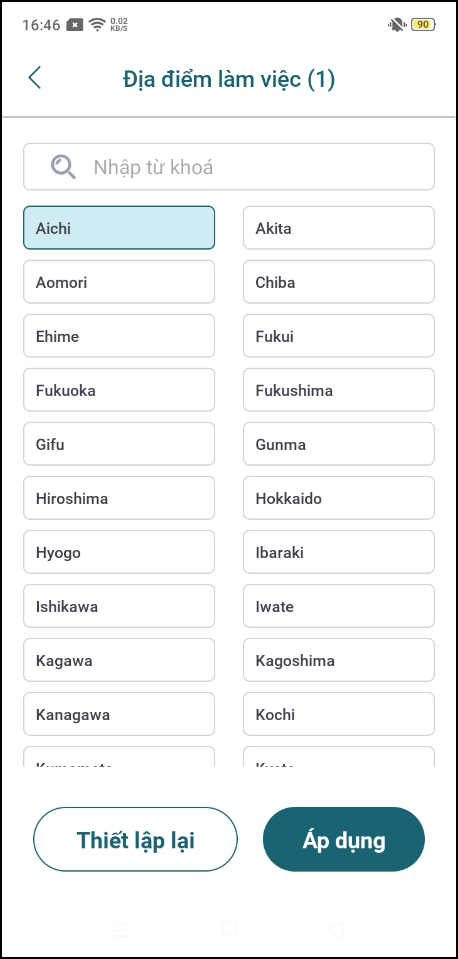Choose Fukuoka as work location
This screenshot has height=959, width=458.
tap(119, 390)
